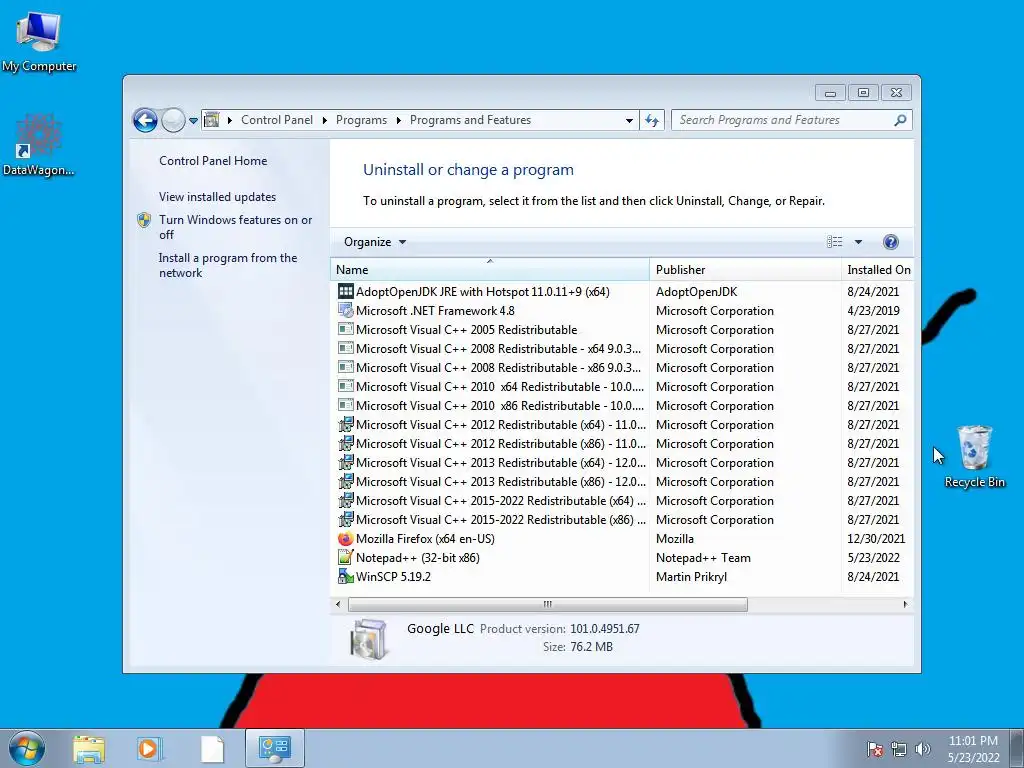
Task: Open Windows Explorer from the taskbar
Action: 89,749
